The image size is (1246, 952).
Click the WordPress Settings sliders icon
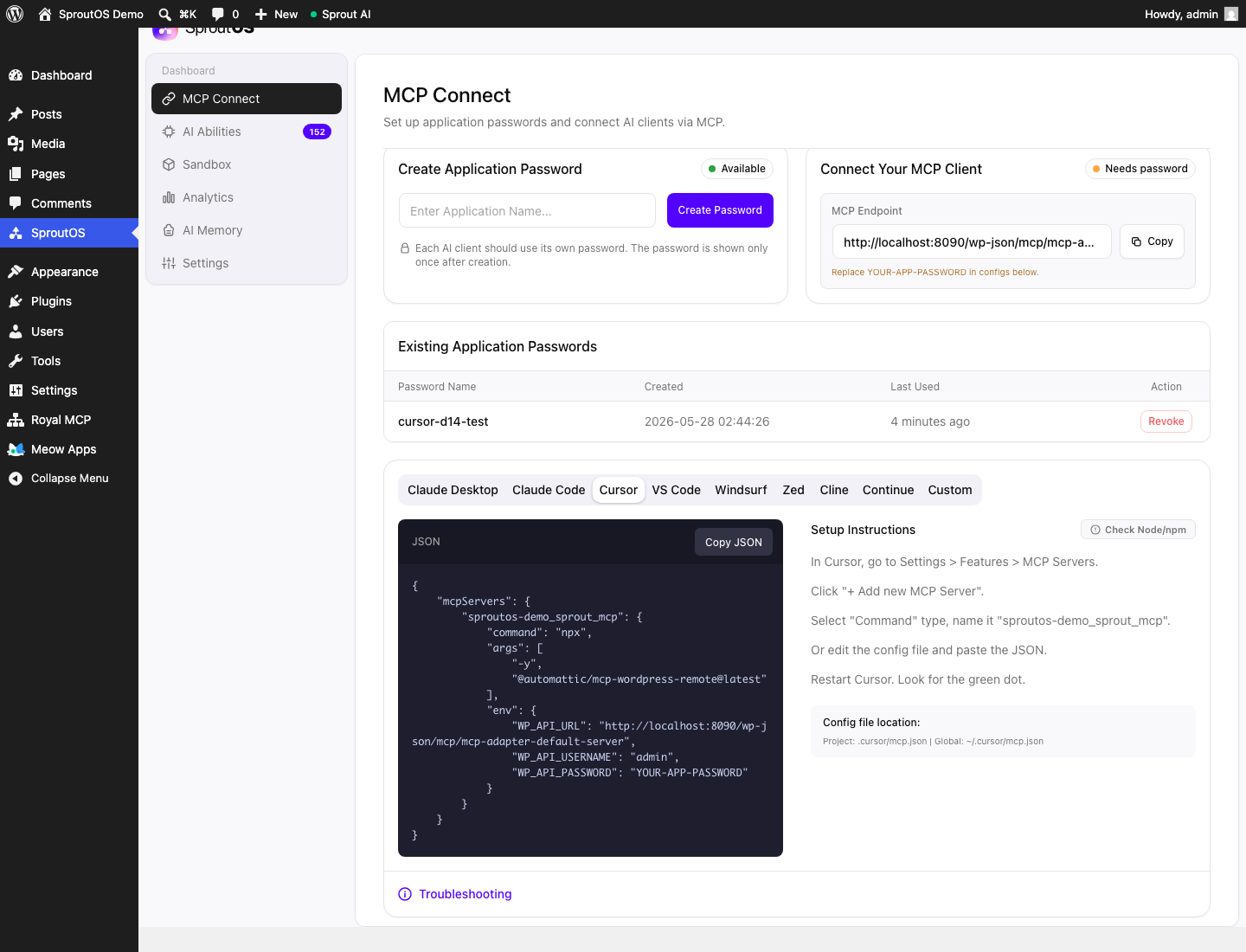click(x=16, y=390)
